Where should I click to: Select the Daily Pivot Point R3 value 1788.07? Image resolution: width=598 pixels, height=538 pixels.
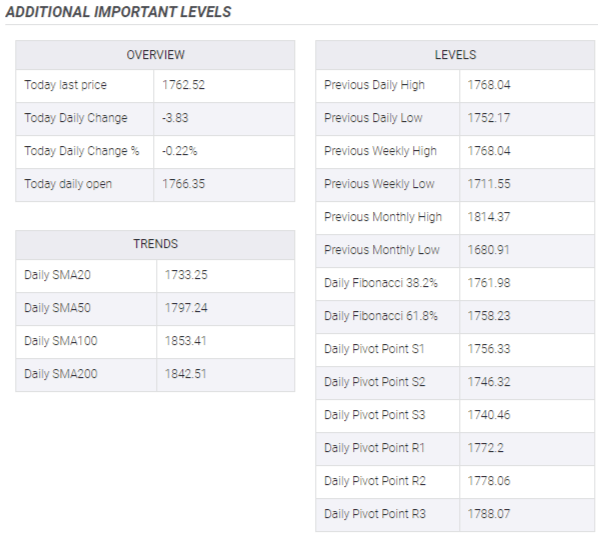click(489, 514)
